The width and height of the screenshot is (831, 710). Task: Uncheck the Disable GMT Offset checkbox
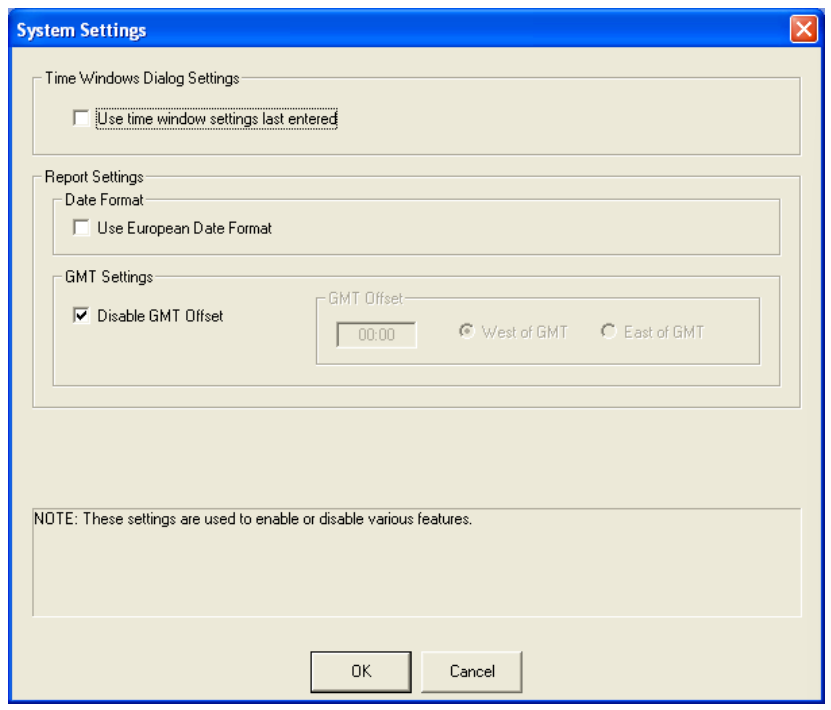[81, 316]
